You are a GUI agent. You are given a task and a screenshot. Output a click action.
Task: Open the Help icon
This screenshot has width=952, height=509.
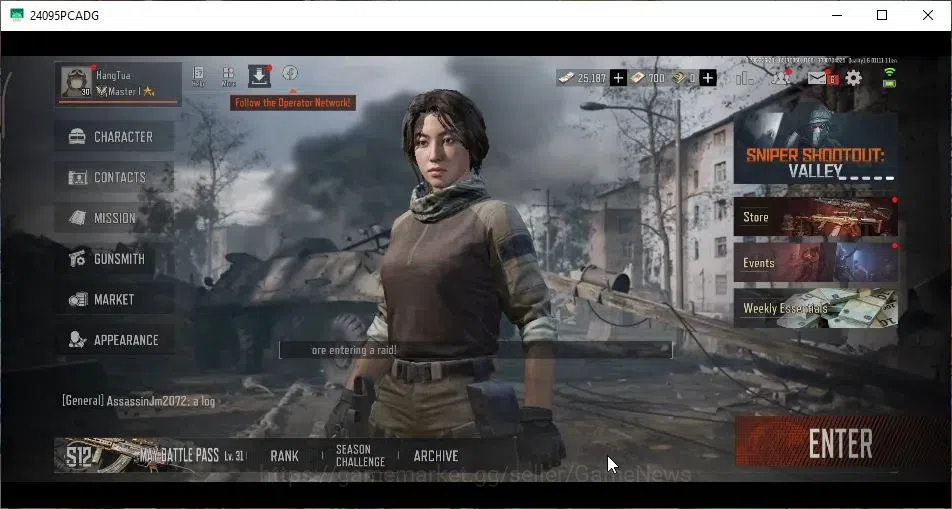(x=198, y=77)
